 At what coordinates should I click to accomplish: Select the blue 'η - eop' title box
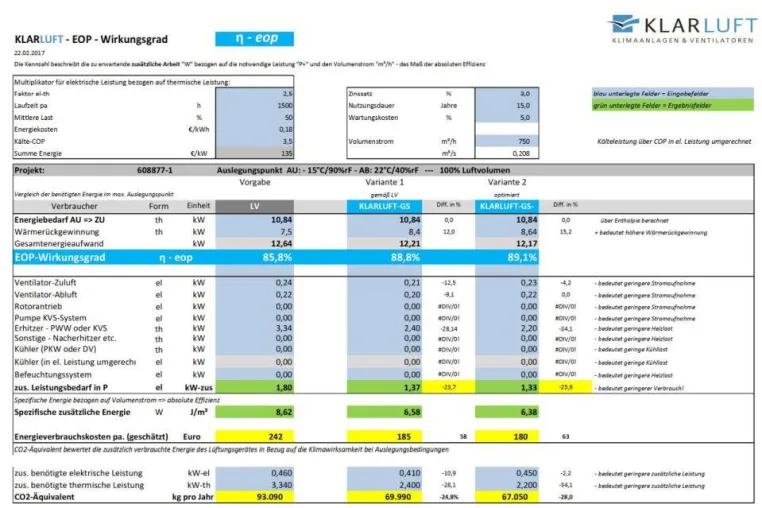click(255, 38)
